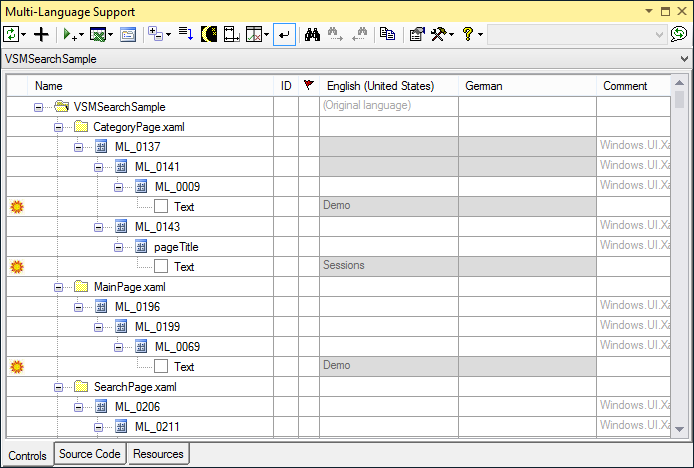Tick the Text checkbox under ML_0009
Screen dimensions: 694x468
coord(161,207)
